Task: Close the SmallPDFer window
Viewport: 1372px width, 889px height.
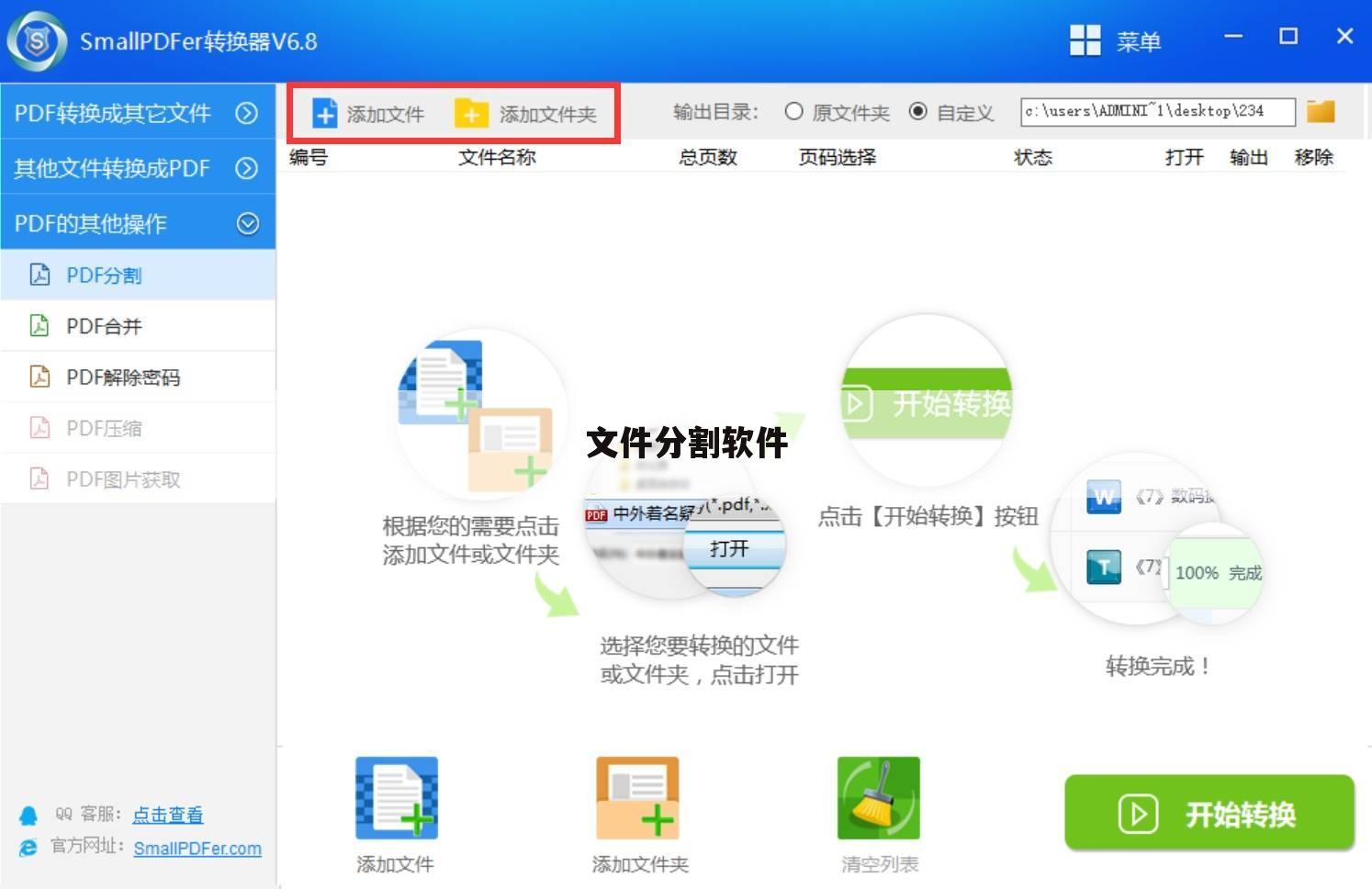Action: pyautogui.click(x=1344, y=37)
